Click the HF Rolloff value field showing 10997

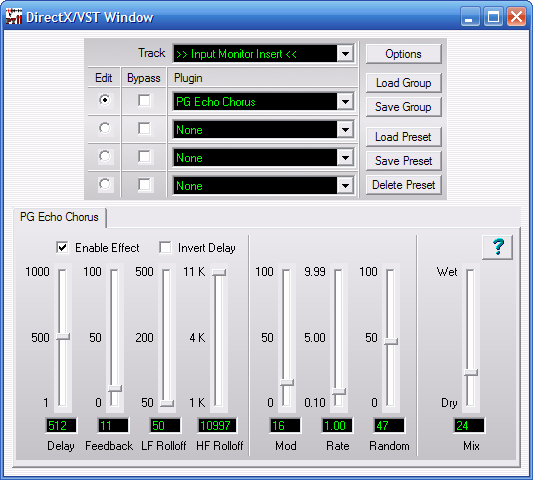tap(217, 425)
